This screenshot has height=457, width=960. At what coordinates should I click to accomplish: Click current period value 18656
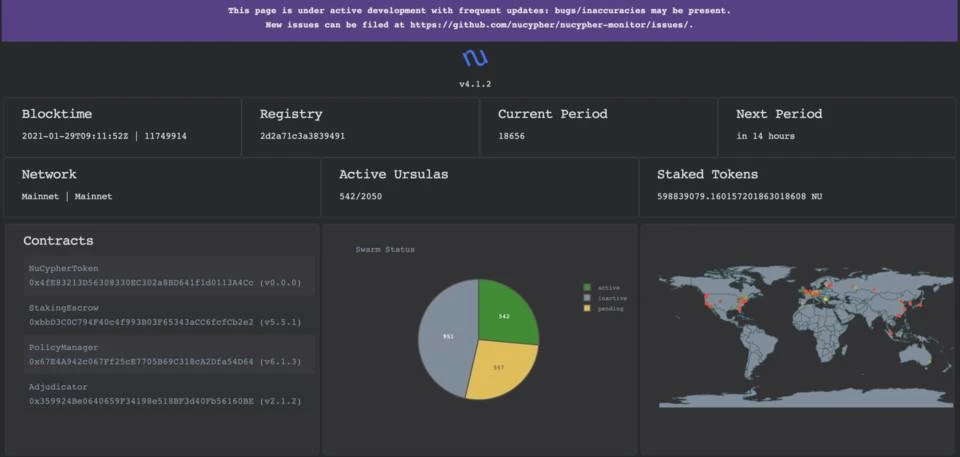coord(511,136)
